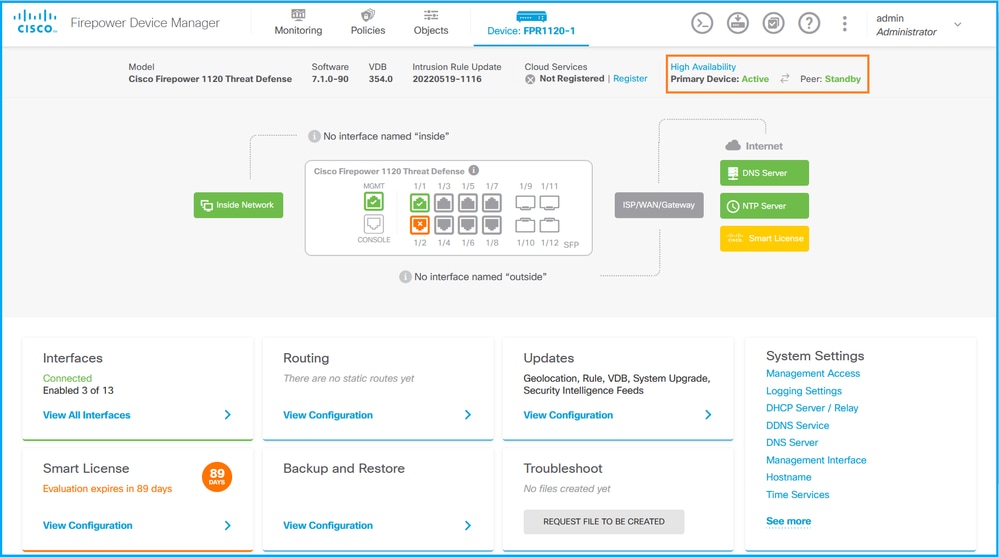Open the help question mark icon

click(809, 24)
